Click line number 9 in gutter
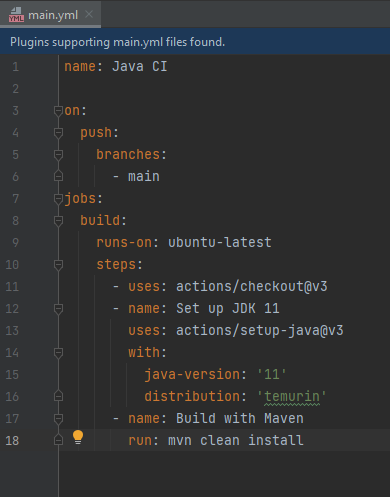The width and height of the screenshot is (390, 497). [x=16, y=242]
